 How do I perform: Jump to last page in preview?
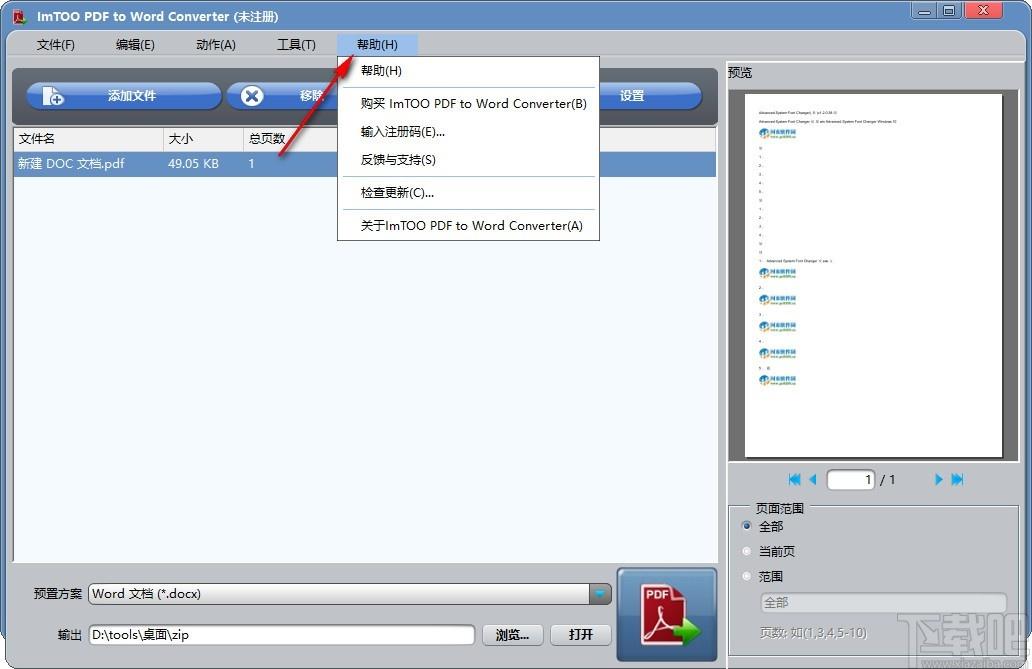pos(957,479)
